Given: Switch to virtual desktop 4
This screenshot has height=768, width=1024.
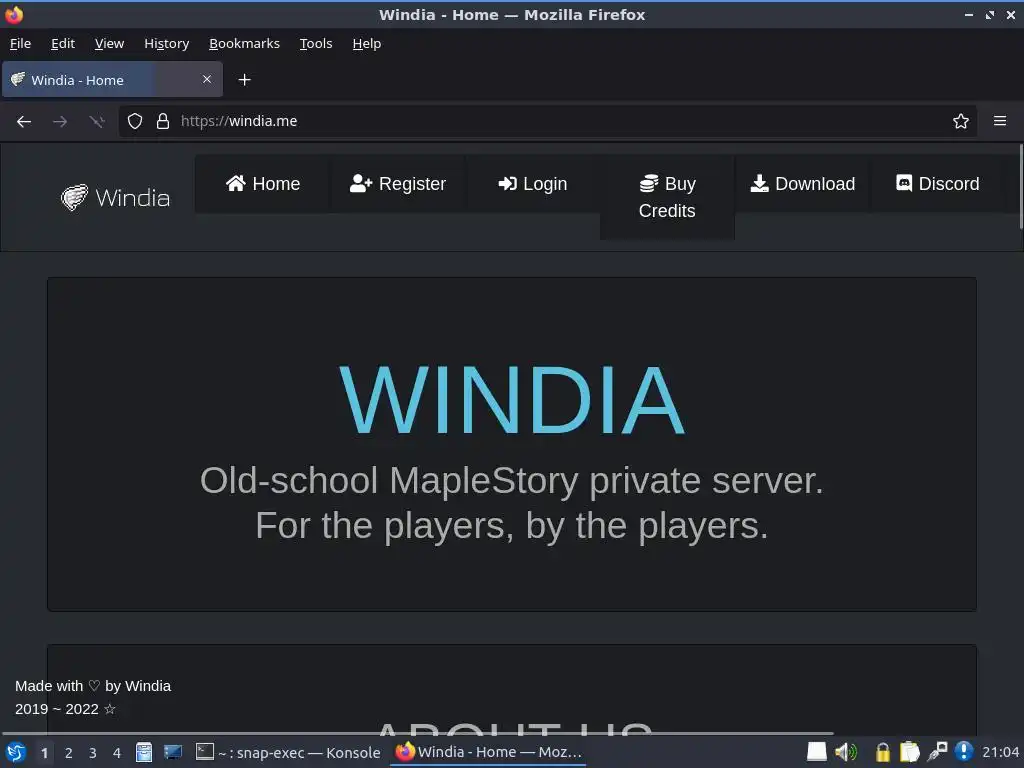Looking at the screenshot, I should [x=117, y=753].
